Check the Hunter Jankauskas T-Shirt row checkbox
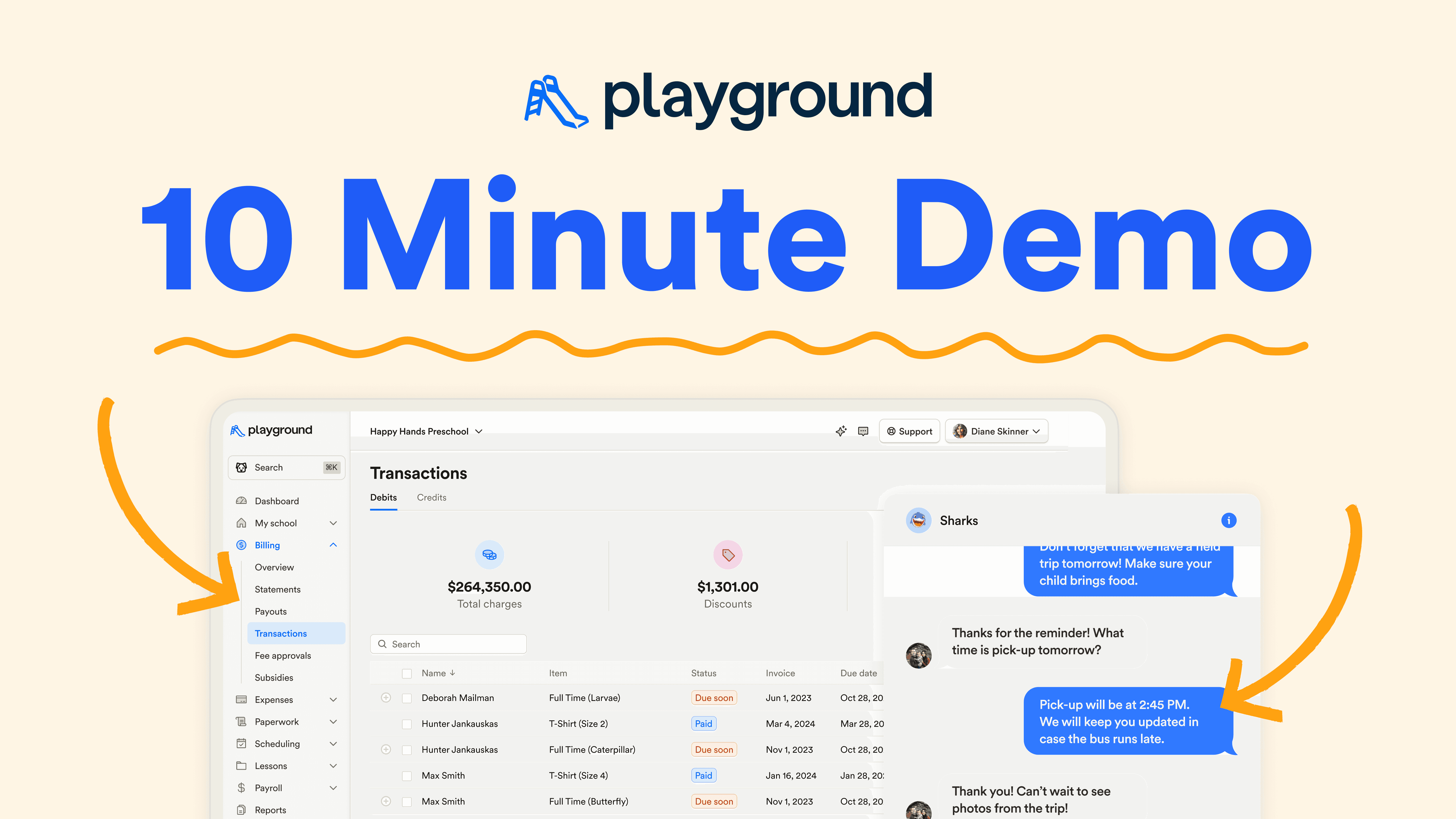Viewport: 1456px width, 819px height. point(407,724)
